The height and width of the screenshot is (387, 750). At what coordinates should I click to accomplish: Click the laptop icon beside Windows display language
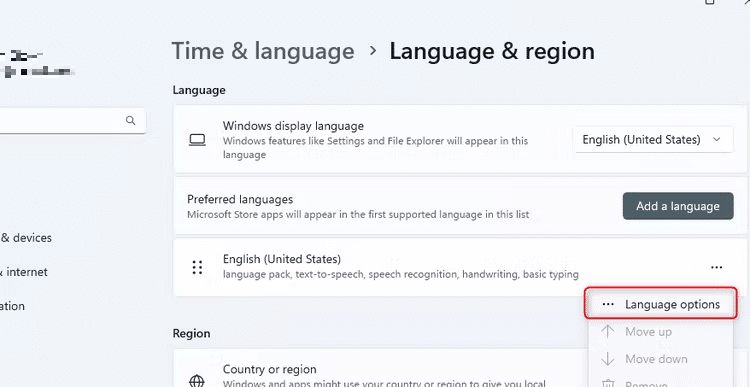(197, 140)
